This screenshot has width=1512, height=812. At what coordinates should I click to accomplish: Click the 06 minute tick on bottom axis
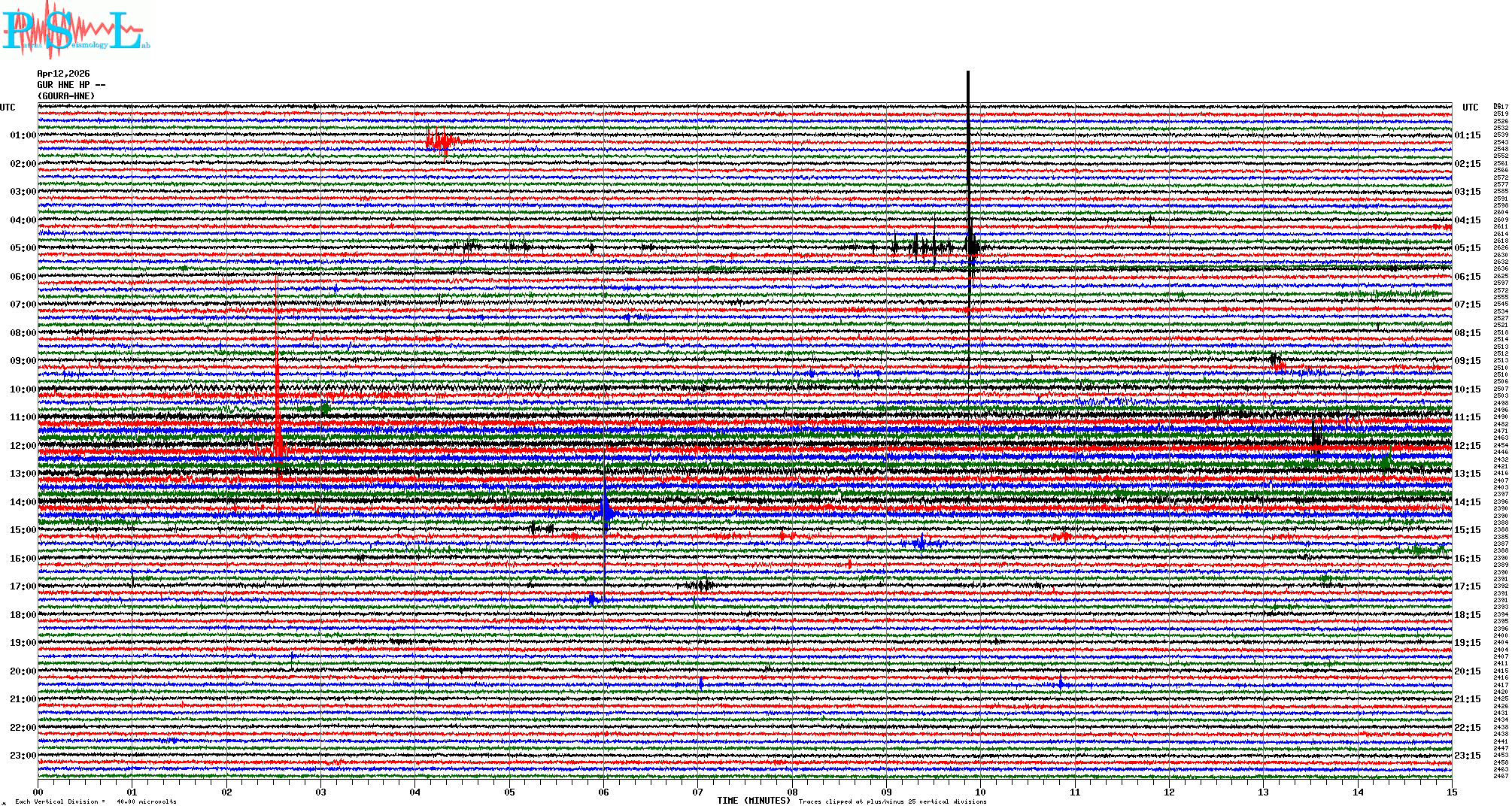tap(603, 792)
